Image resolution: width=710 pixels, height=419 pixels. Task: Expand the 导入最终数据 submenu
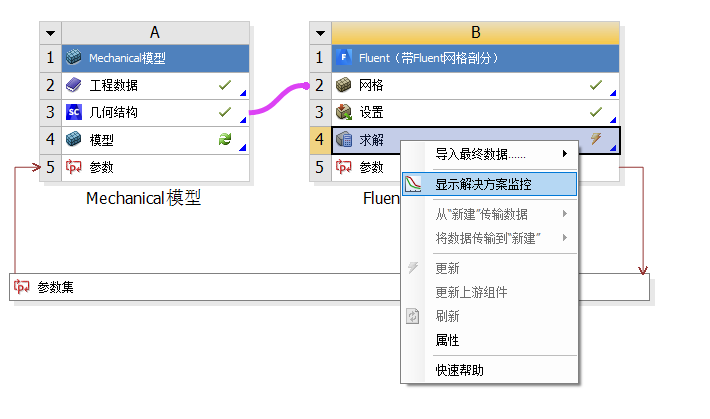click(565, 154)
